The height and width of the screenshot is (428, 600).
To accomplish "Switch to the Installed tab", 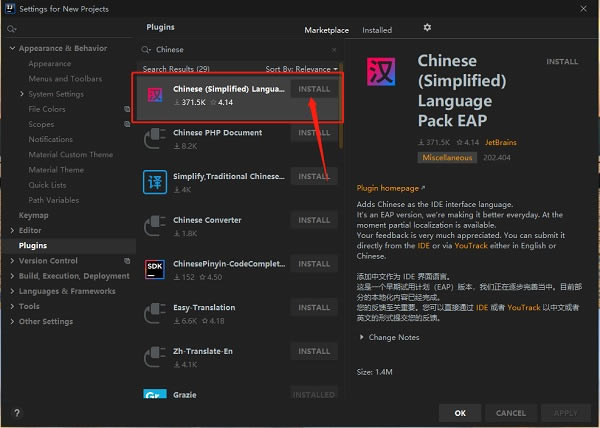I will point(377,30).
